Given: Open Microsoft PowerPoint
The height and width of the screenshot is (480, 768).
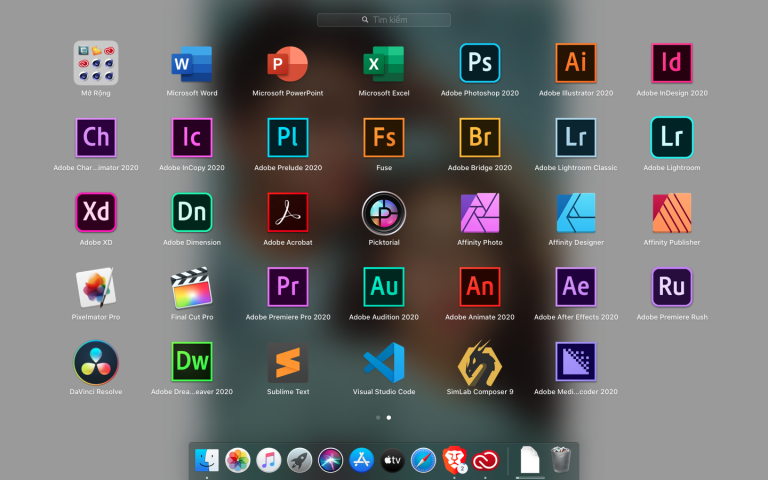Looking at the screenshot, I should (x=288, y=64).
